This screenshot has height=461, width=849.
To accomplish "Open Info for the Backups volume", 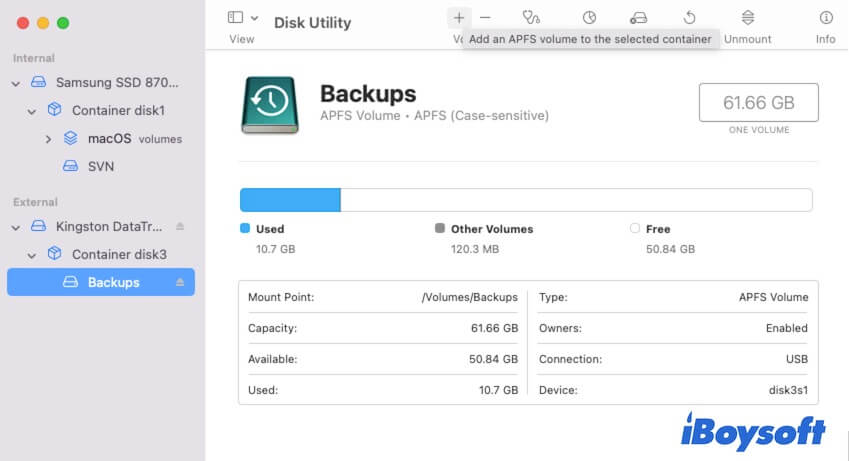I will [826, 18].
